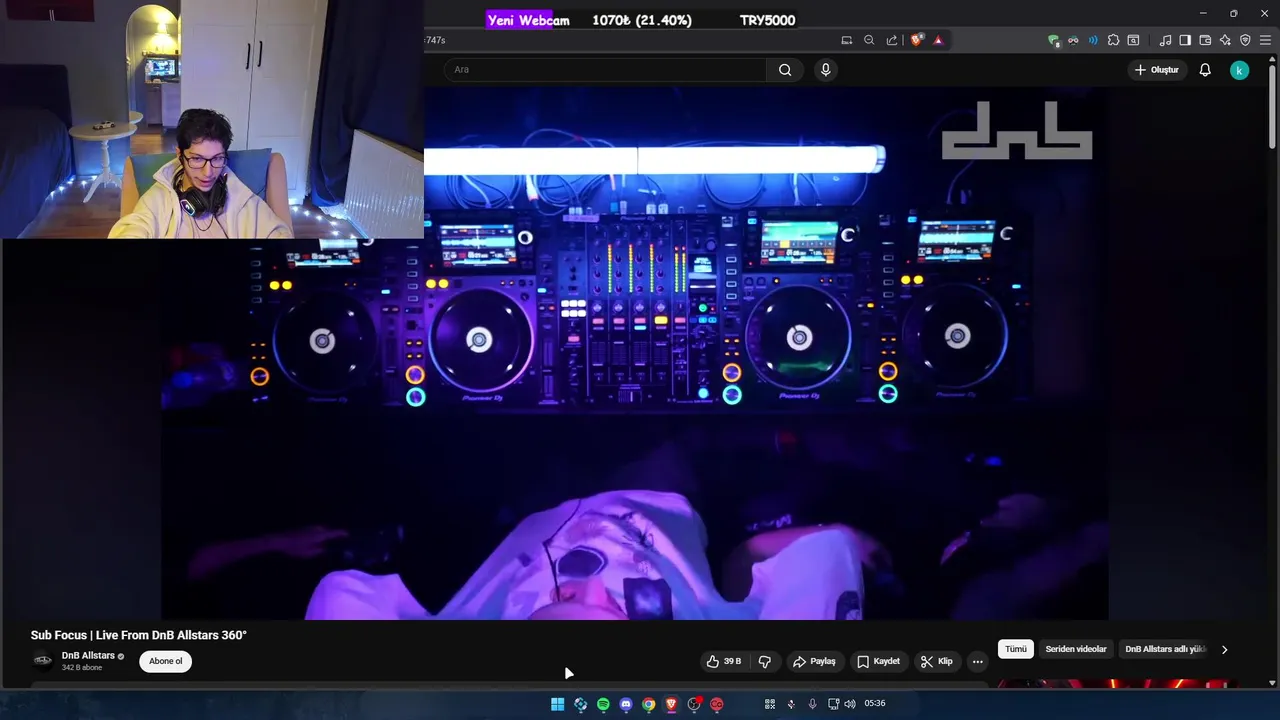Select the DnB Allstars adlı yükleyen chip
Screen dimensions: 1280x720
click(x=1165, y=649)
